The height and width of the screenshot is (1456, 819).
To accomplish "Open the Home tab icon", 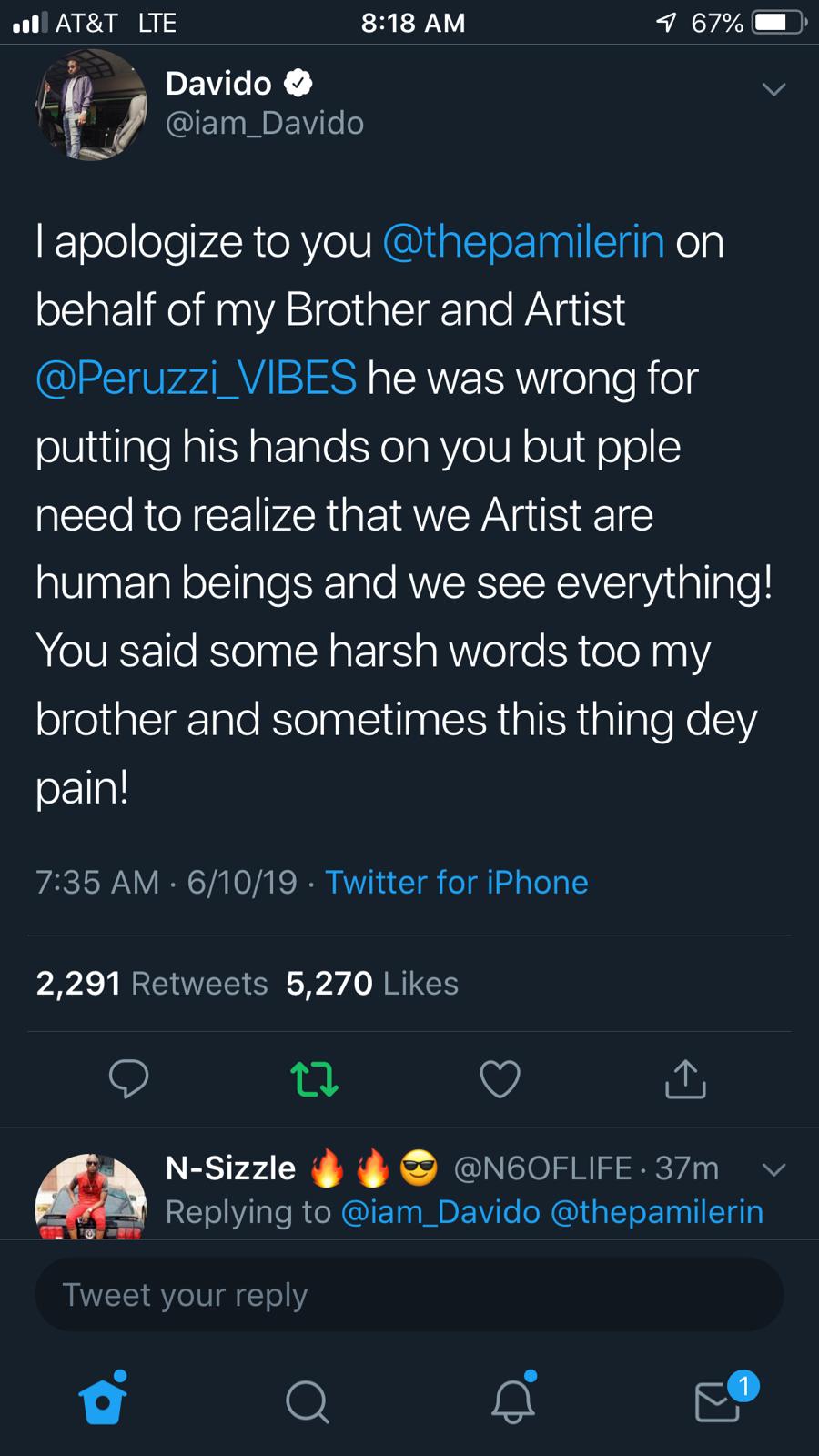I will point(103,1401).
